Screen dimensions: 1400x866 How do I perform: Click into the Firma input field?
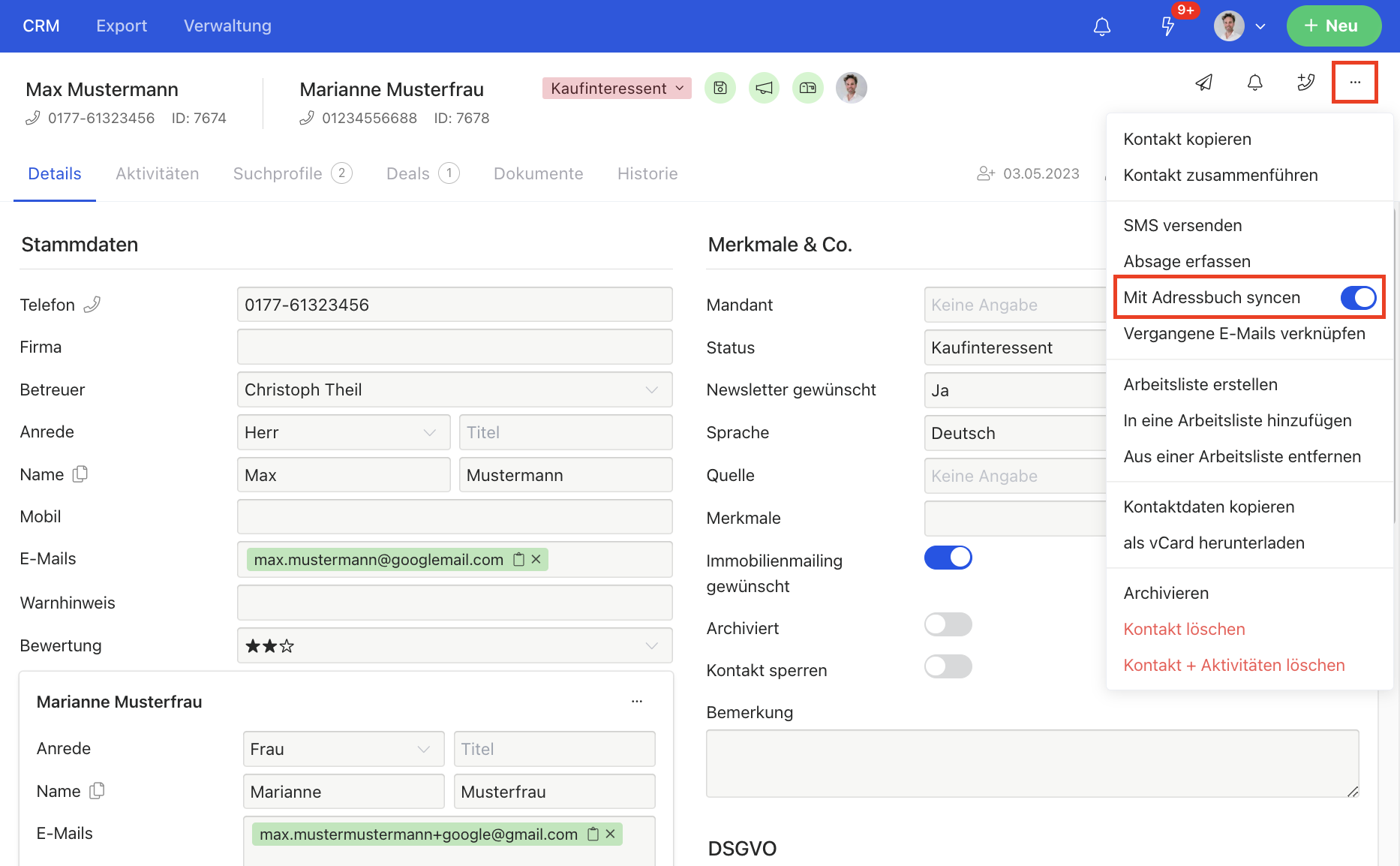(454, 347)
